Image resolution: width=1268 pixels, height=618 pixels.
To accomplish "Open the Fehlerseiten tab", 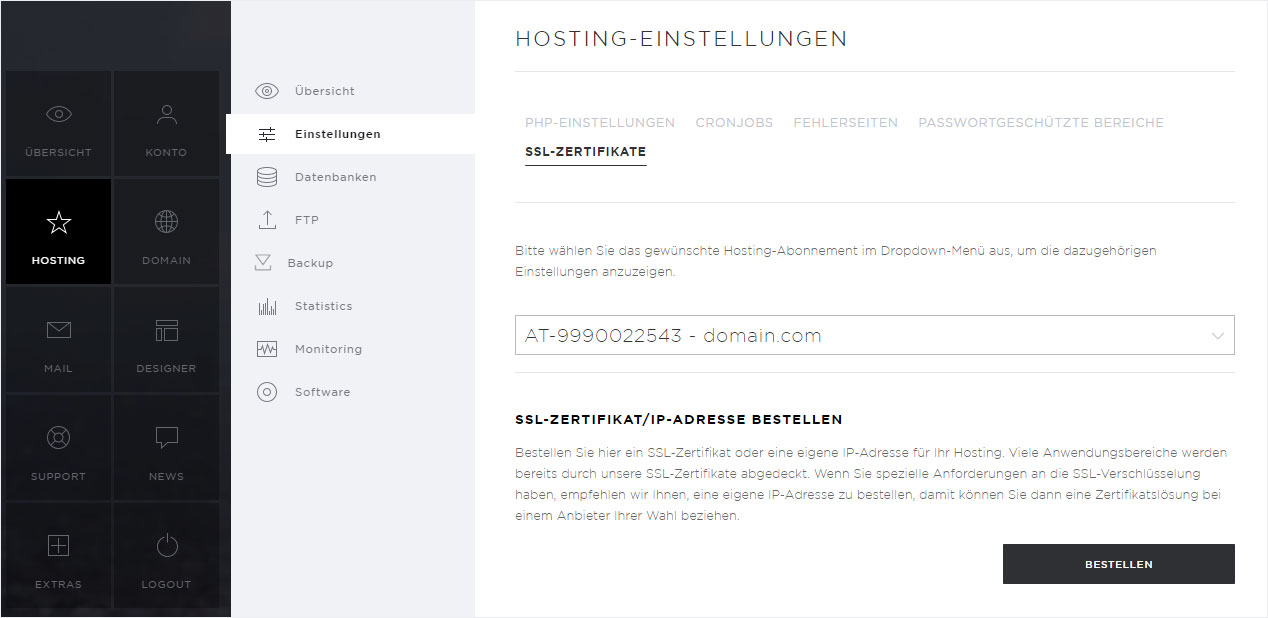I will 845,123.
